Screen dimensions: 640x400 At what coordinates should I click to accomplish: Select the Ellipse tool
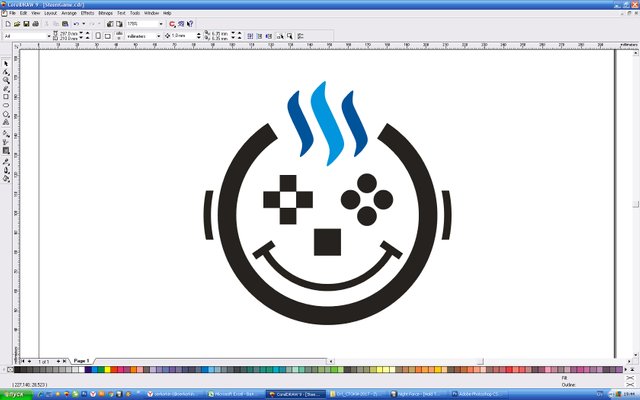[x=6, y=105]
